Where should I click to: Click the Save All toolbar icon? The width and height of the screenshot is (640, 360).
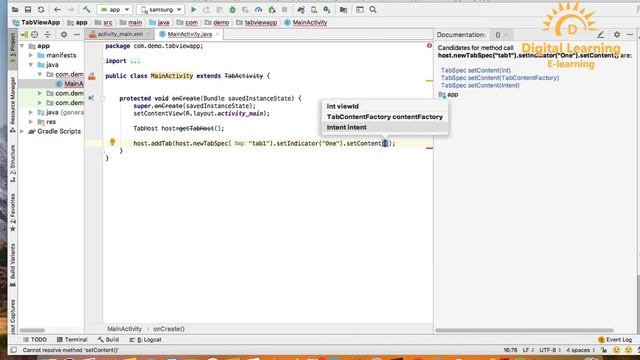pos(28,9)
